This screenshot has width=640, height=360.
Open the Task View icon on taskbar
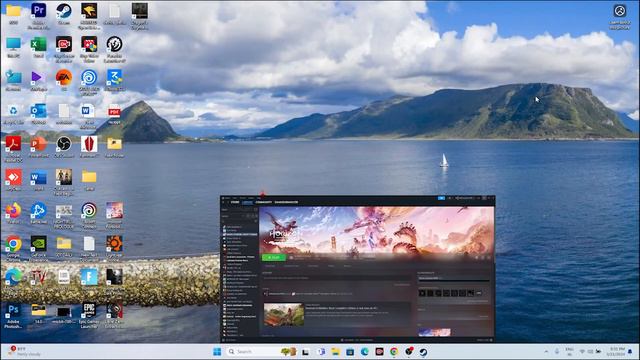pos(305,352)
